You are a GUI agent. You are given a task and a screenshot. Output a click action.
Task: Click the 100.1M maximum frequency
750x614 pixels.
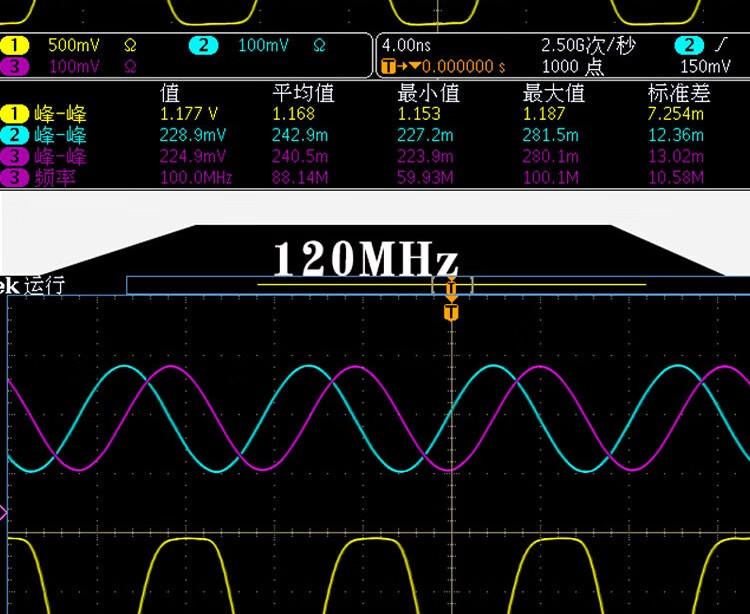[x=551, y=177]
